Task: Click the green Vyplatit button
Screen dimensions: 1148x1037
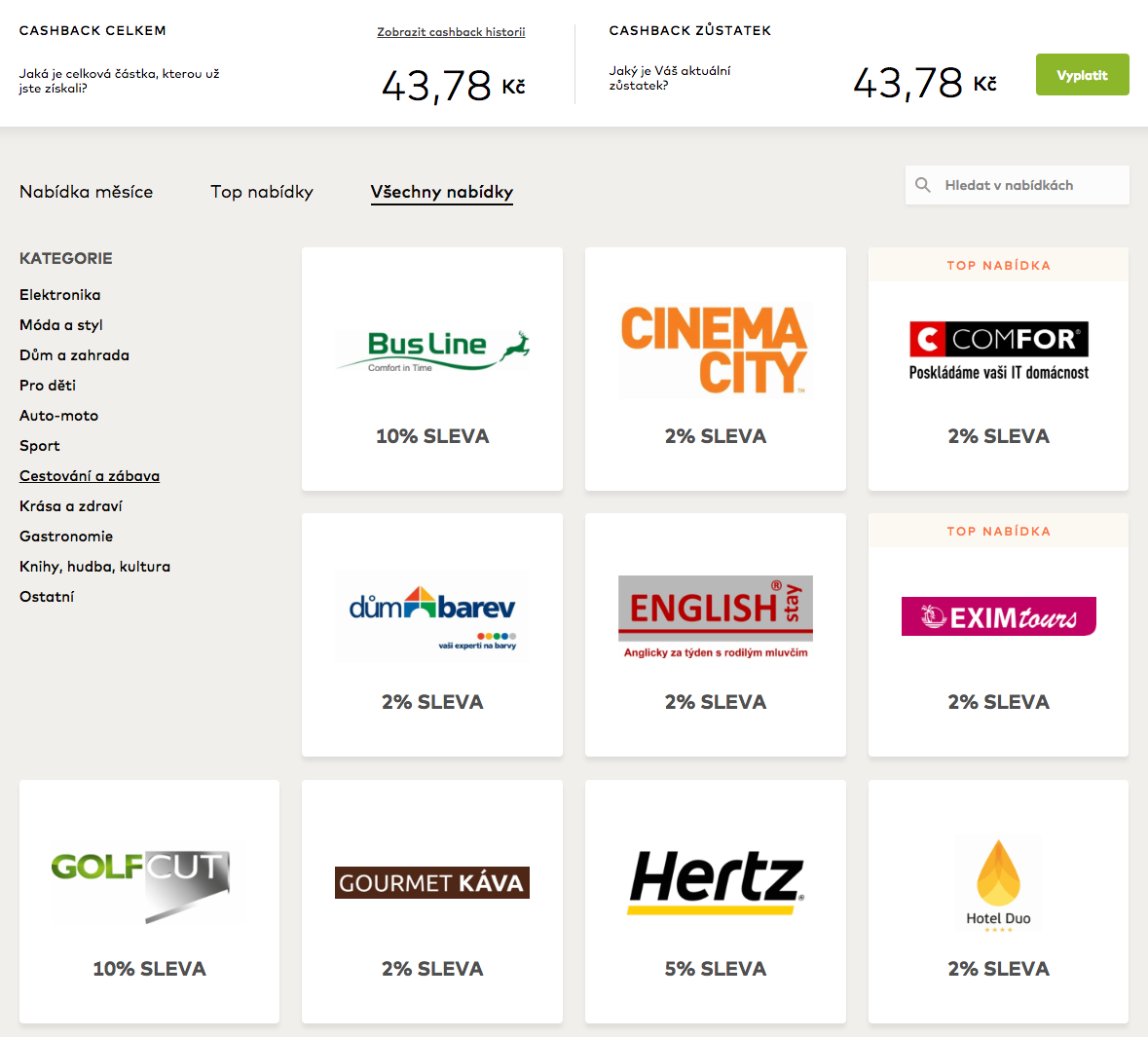Action: pyautogui.click(x=1082, y=75)
